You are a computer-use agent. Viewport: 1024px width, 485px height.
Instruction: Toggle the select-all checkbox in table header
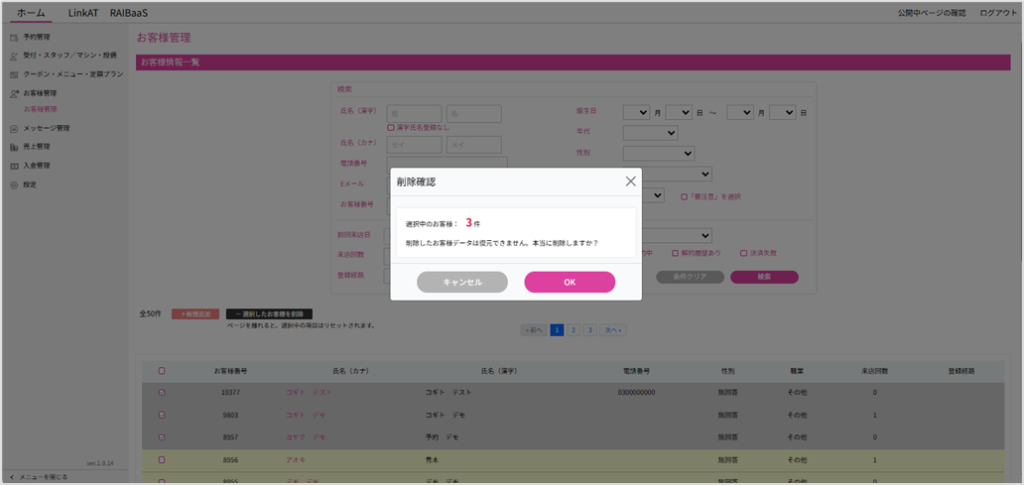[x=162, y=371]
